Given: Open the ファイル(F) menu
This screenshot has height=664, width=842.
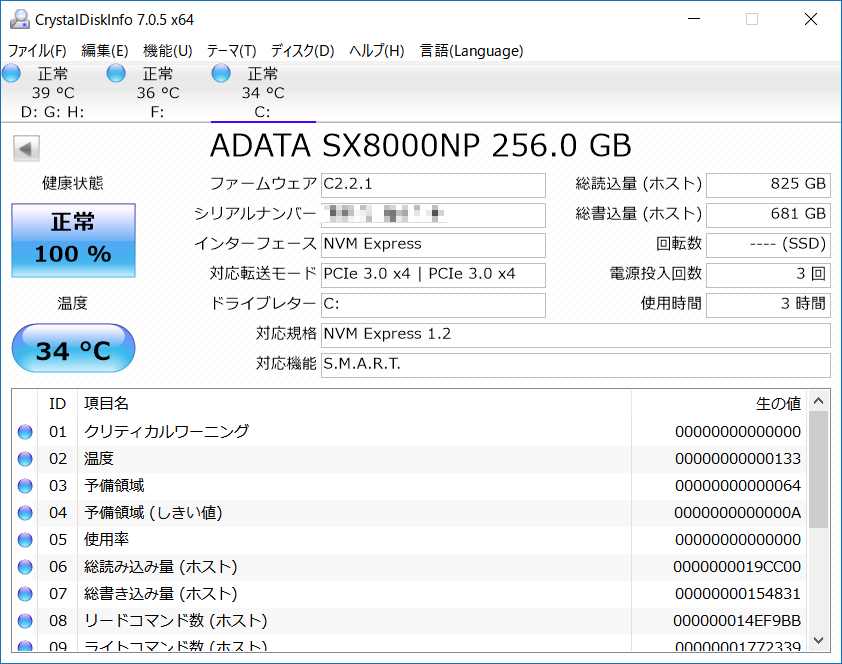Looking at the screenshot, I should (x=37, y=50).
